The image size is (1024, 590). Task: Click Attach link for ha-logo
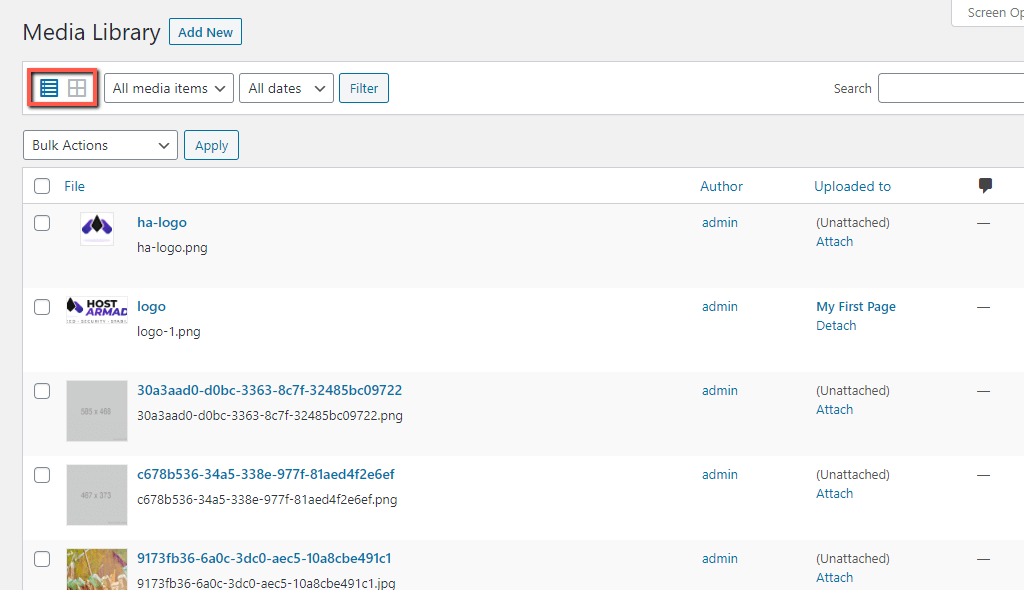[835, 241]
